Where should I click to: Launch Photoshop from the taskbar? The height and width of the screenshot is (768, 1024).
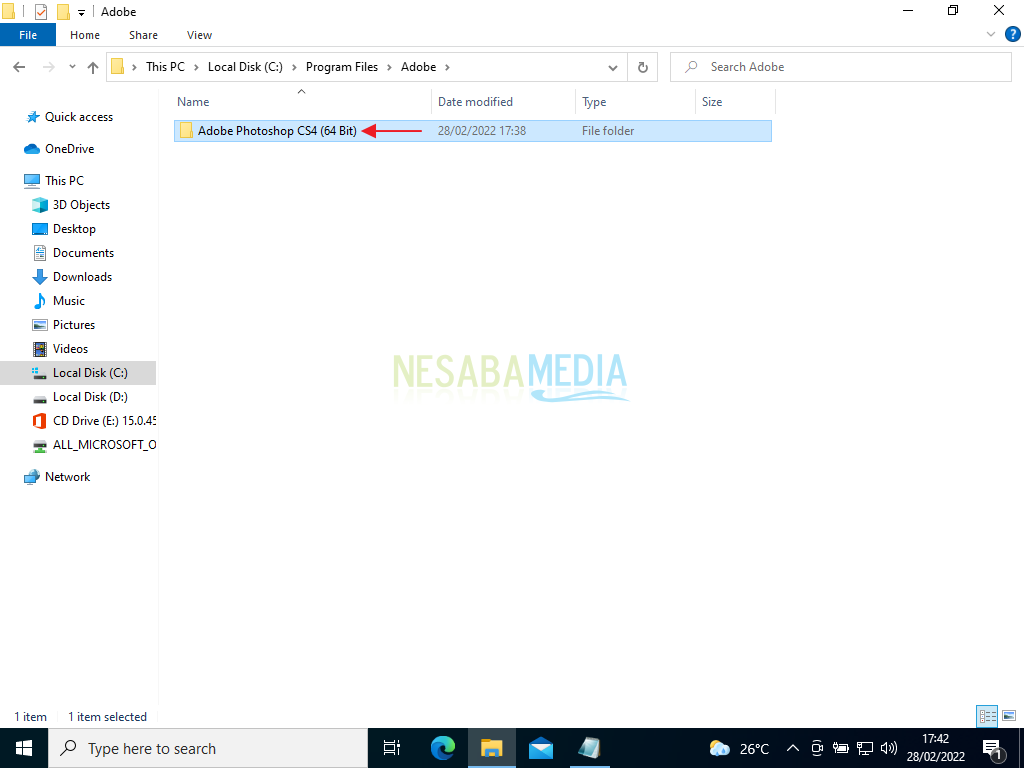(589, 748)
